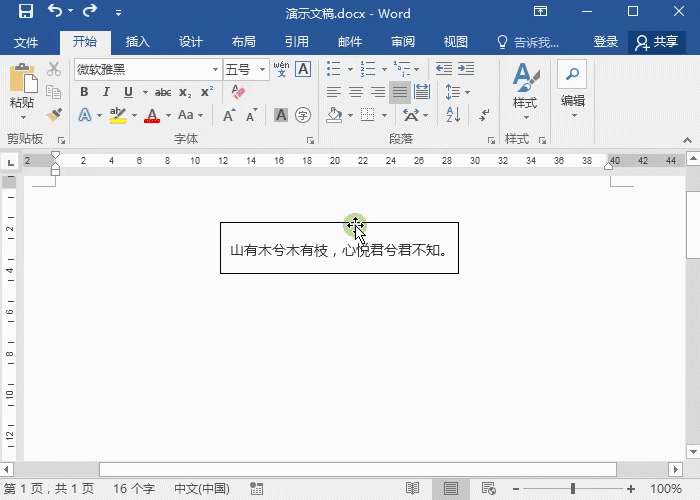This screenshot has width=700, height=500.
Task: Increase font size with grow icon
Action: click(x=229, y=115)
